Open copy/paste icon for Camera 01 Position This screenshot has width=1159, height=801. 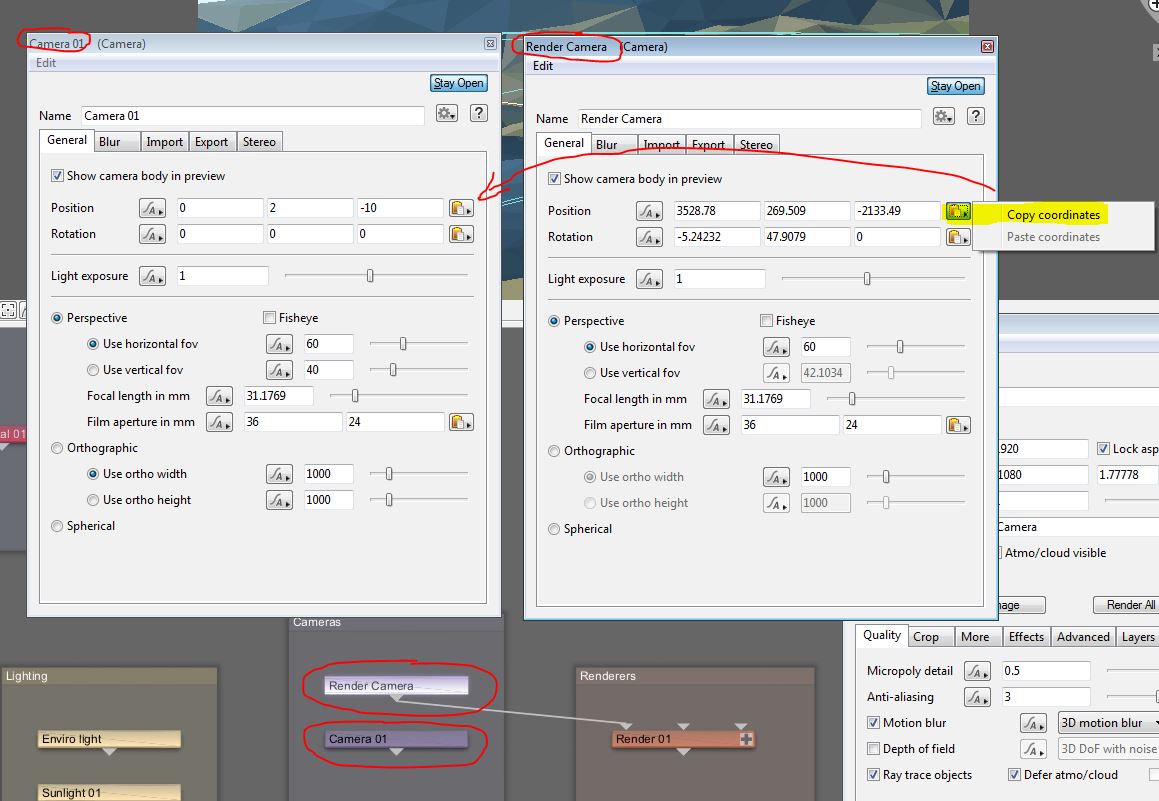pyautogui.click(x=461, y=208)
